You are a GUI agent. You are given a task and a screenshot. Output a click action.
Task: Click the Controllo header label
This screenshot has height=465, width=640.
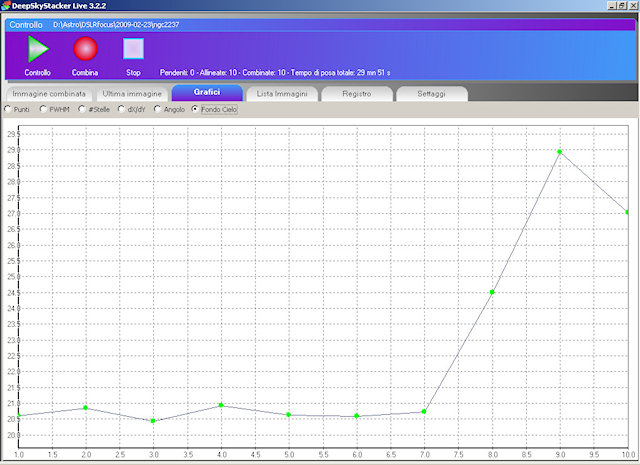[x=26, y=25]
